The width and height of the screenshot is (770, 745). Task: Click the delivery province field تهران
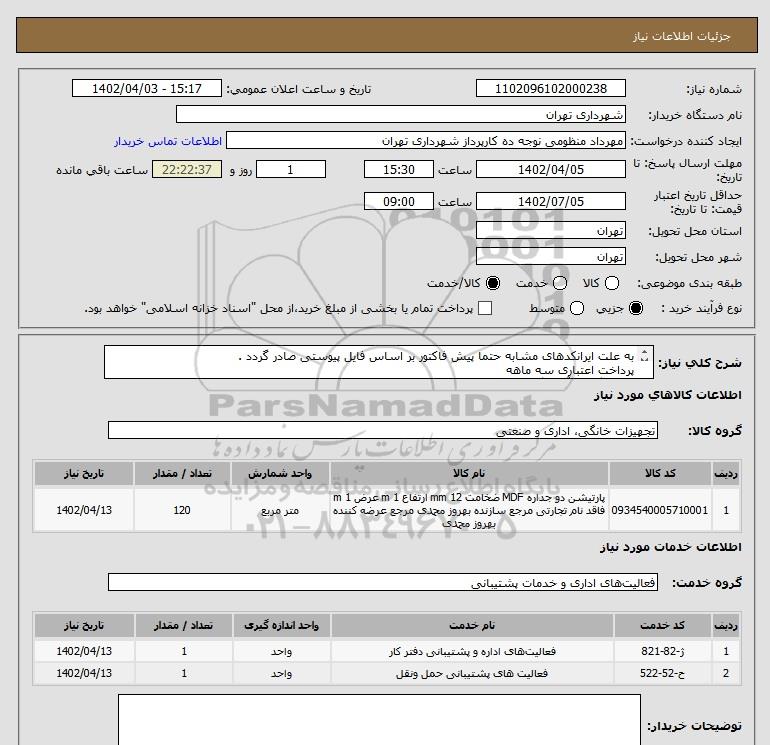[x=550, y=230]
